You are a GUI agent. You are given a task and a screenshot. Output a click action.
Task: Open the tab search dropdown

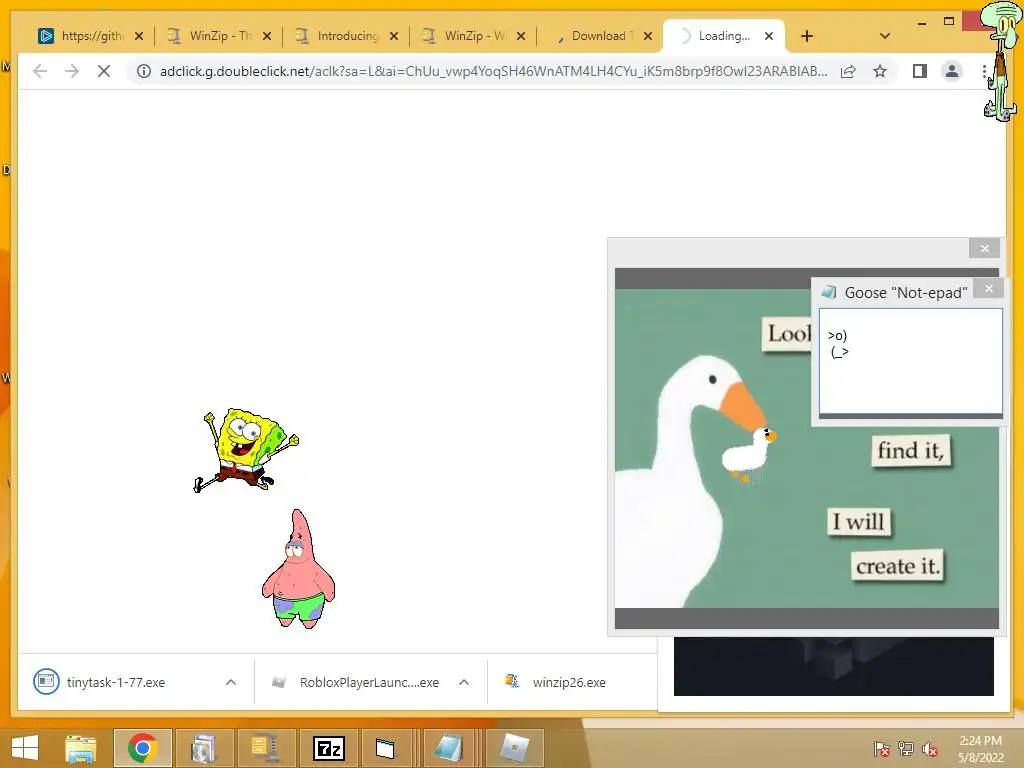(885, 36)
